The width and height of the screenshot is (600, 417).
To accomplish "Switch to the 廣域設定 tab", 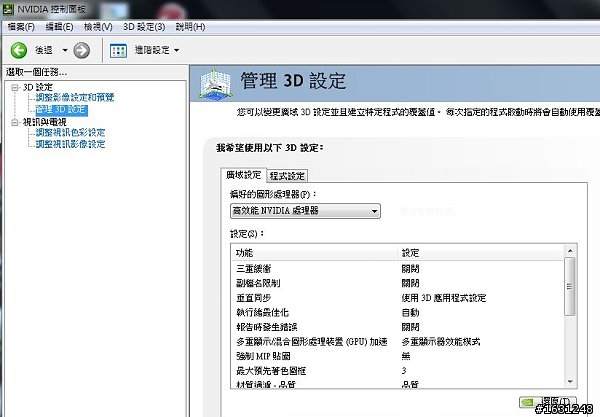I will click(243, 175).
